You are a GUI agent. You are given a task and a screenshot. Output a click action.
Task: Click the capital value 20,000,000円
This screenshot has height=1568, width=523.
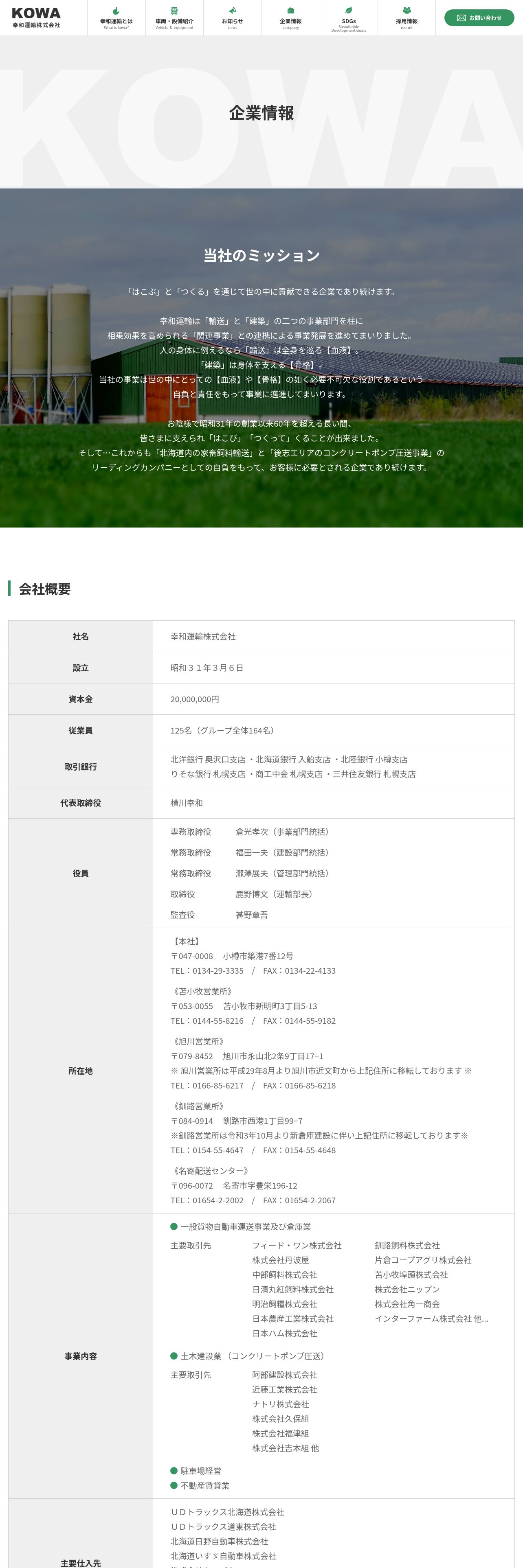coord(195,699)
